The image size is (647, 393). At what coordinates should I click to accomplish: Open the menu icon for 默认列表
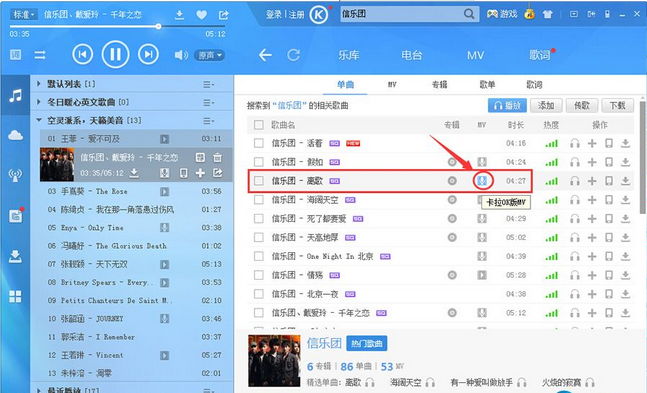(208, 85)
